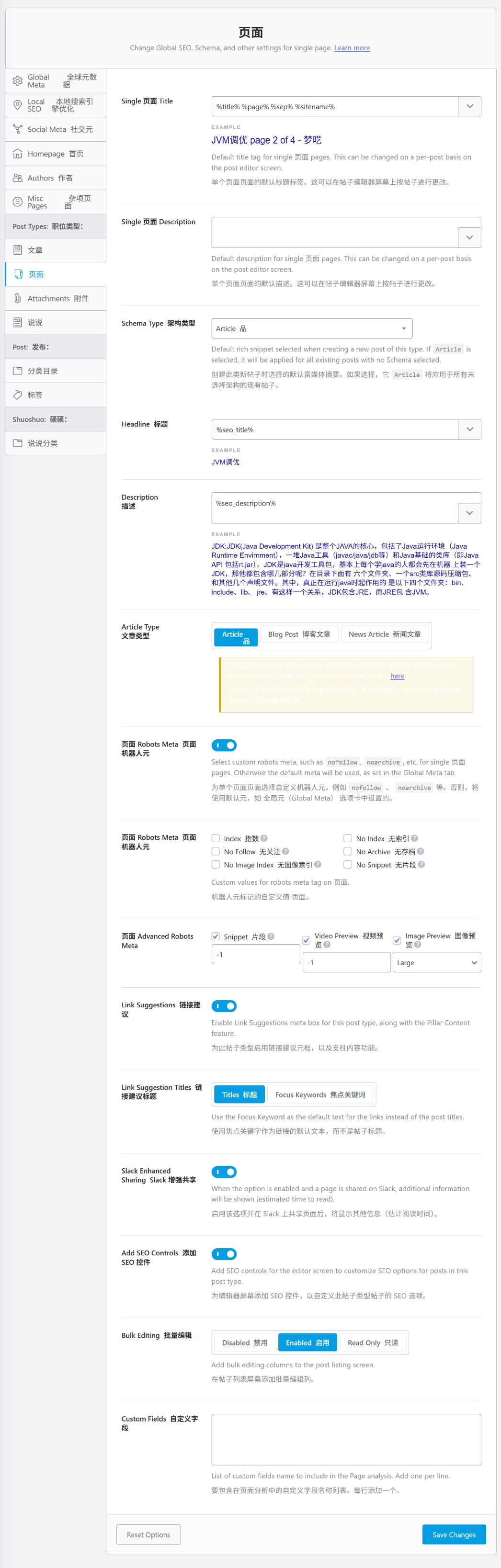This screenshot has width=501, height=1568.
Task: Click the 页面 page icon in sidebar
Action: click(x=19, y=274)
